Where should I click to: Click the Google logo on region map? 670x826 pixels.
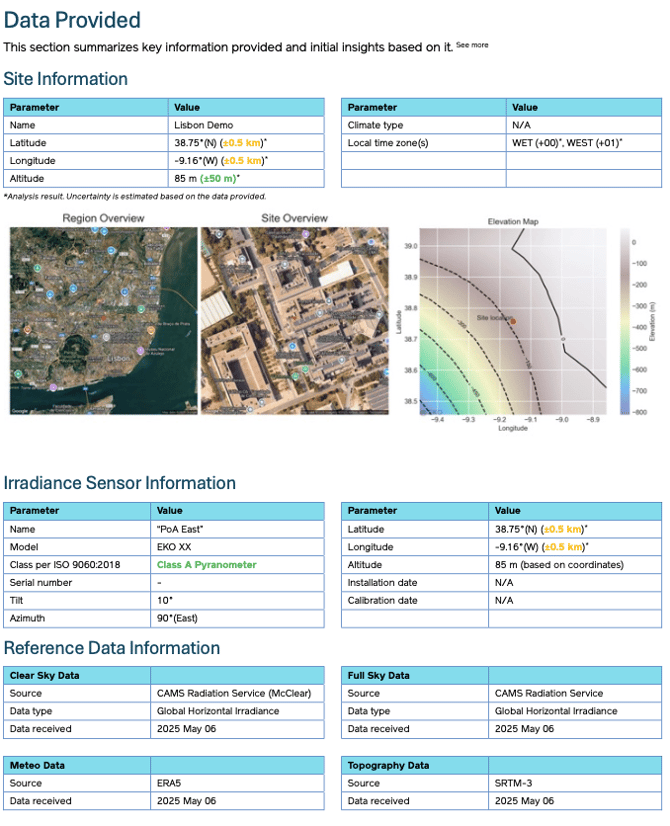tap(20, 410)
